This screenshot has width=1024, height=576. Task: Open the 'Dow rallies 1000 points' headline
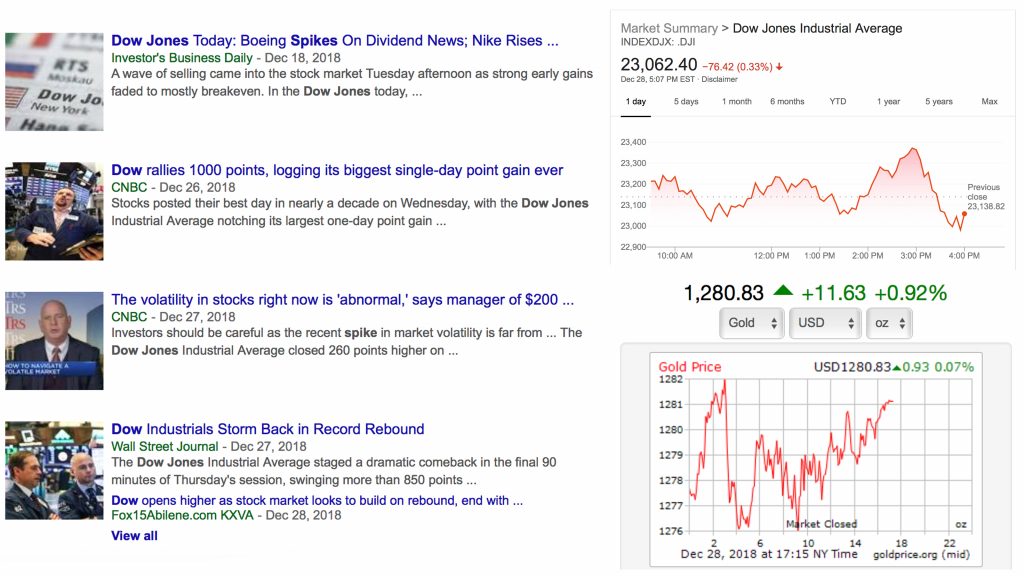(x=337, y=170)
